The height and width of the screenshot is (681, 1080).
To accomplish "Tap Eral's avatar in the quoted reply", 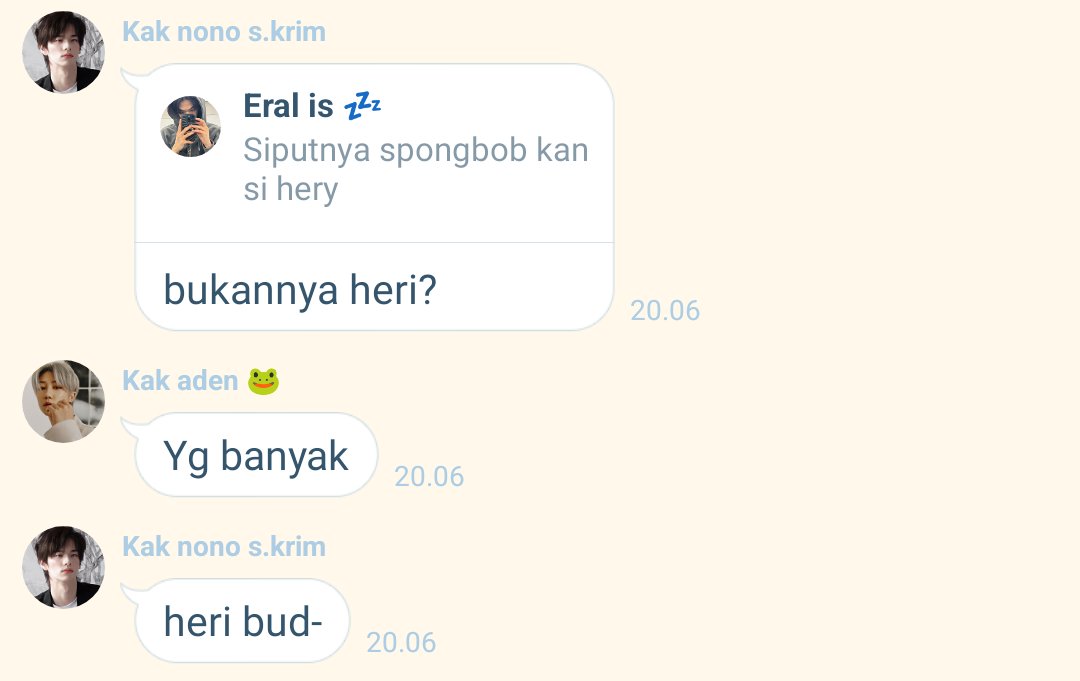I will click(x=191, y=126).
